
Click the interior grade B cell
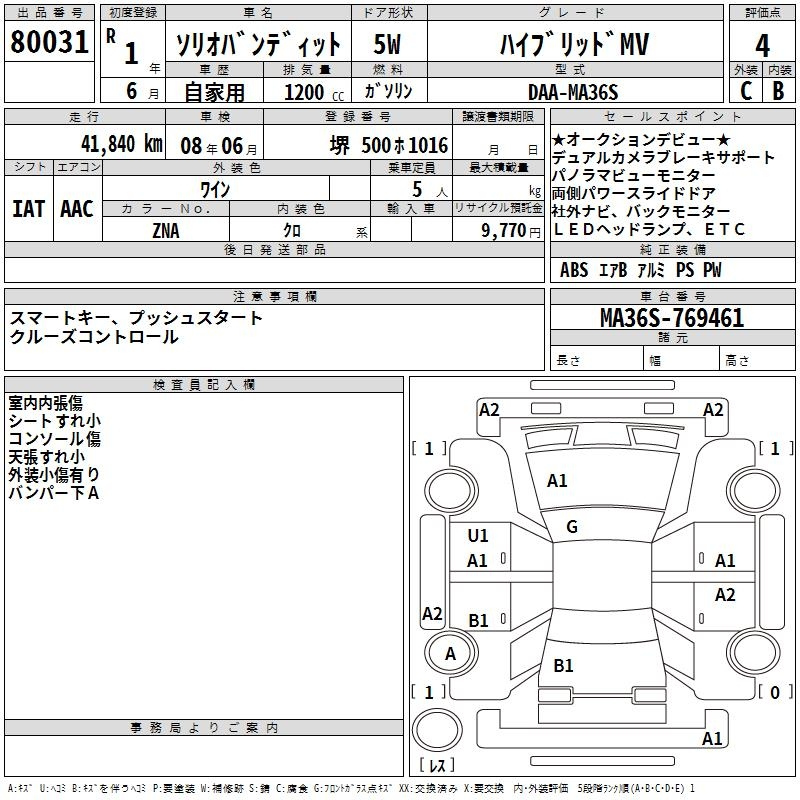778,90
